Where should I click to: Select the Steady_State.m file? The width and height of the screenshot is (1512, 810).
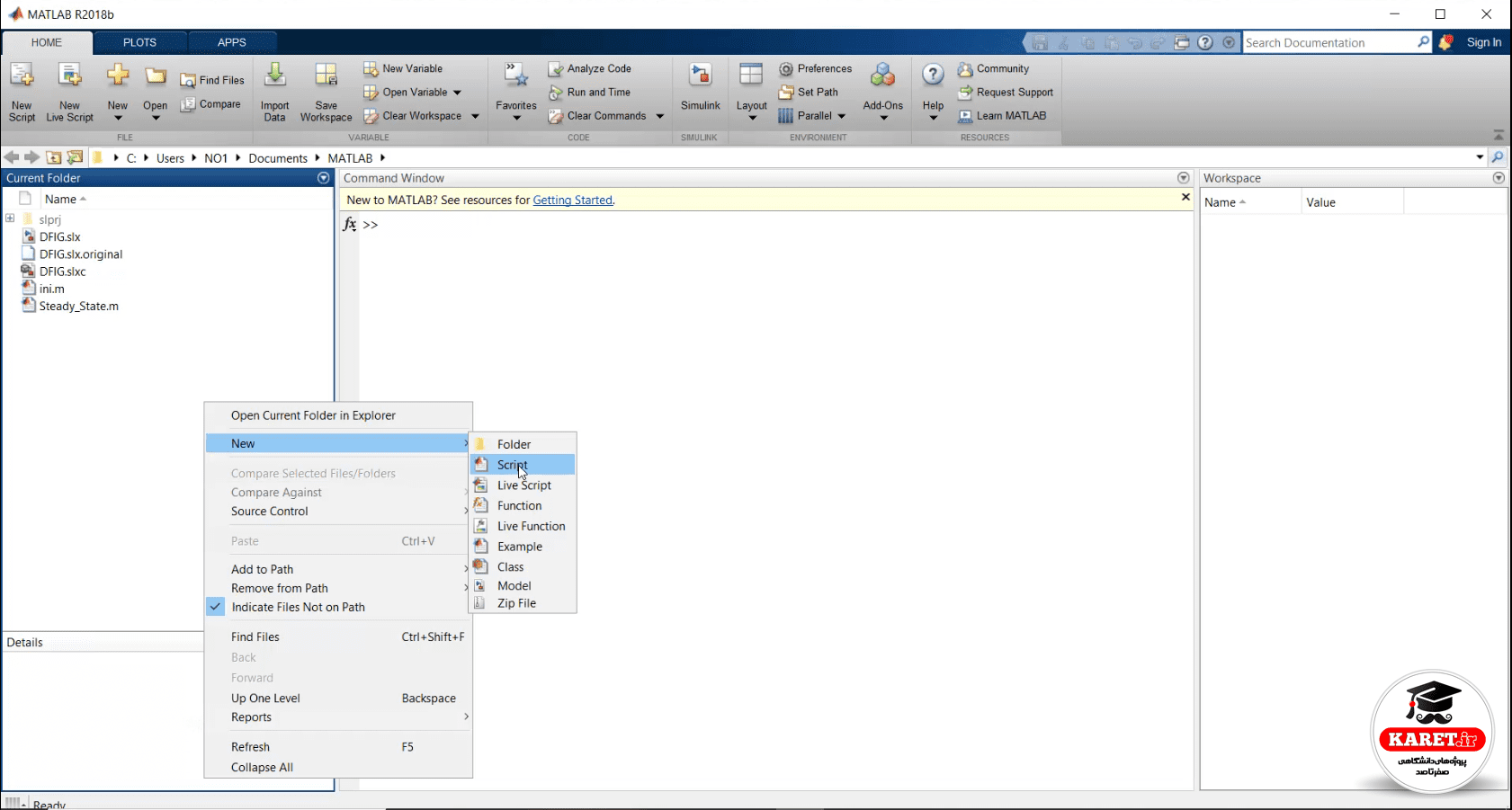click(x=79, y=306)
